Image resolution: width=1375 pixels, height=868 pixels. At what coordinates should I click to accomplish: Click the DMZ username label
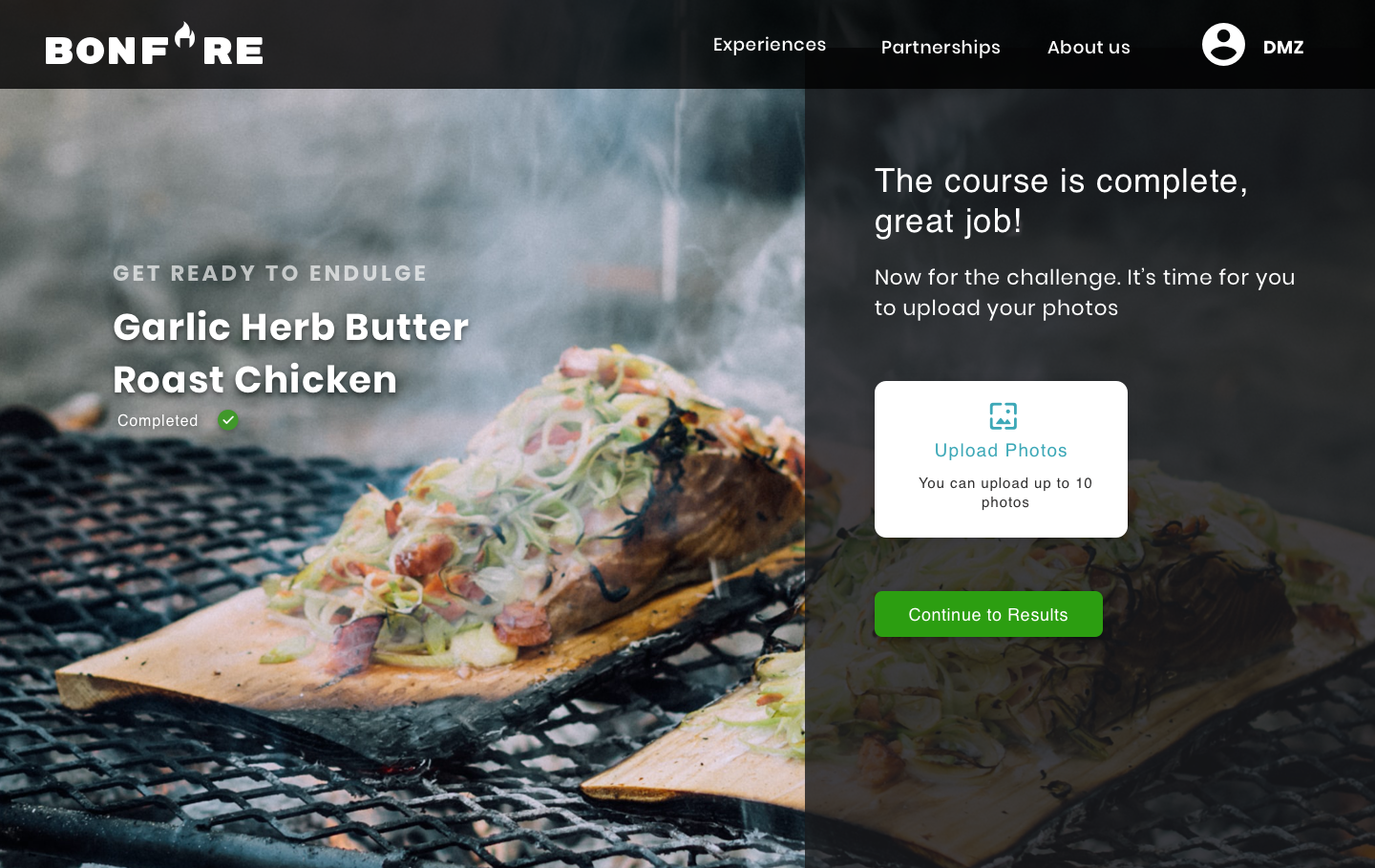(x=1283, y=47)
